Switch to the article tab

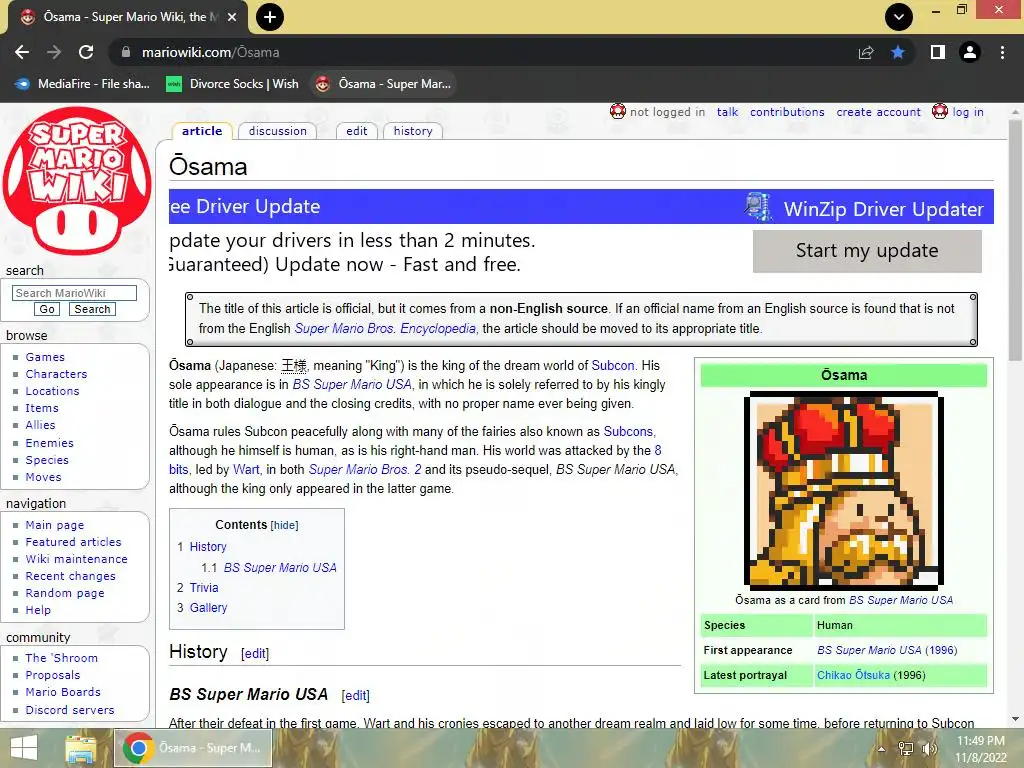point(202,131)
